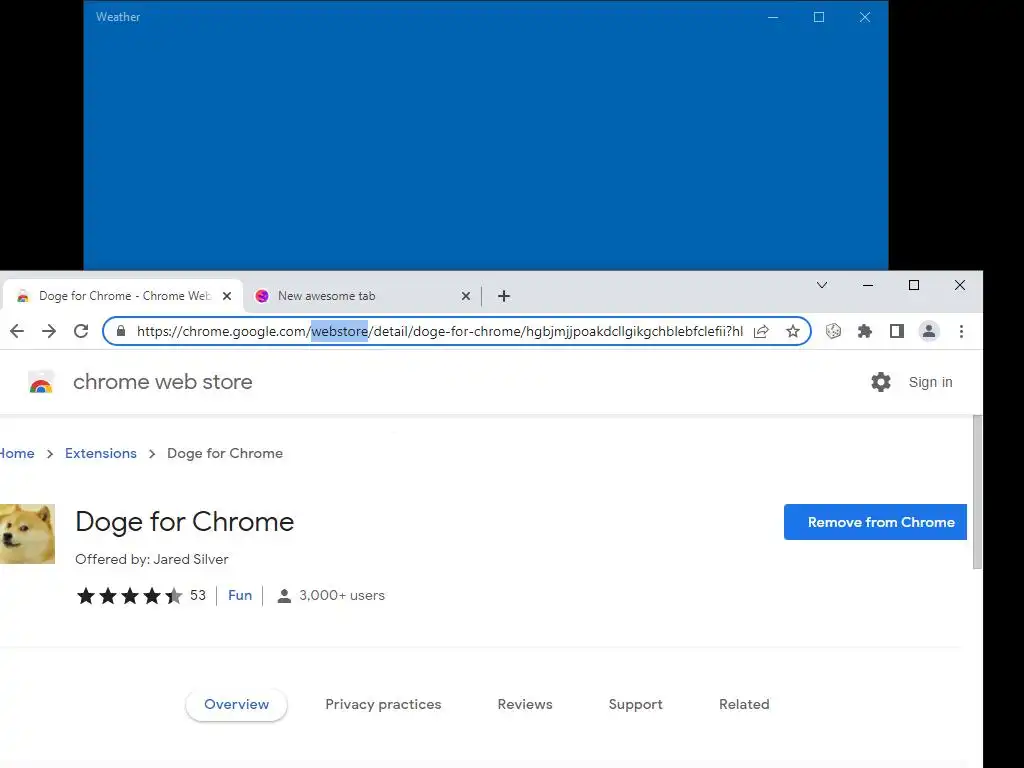Minimize the Weather window

[x=773, y=17]
